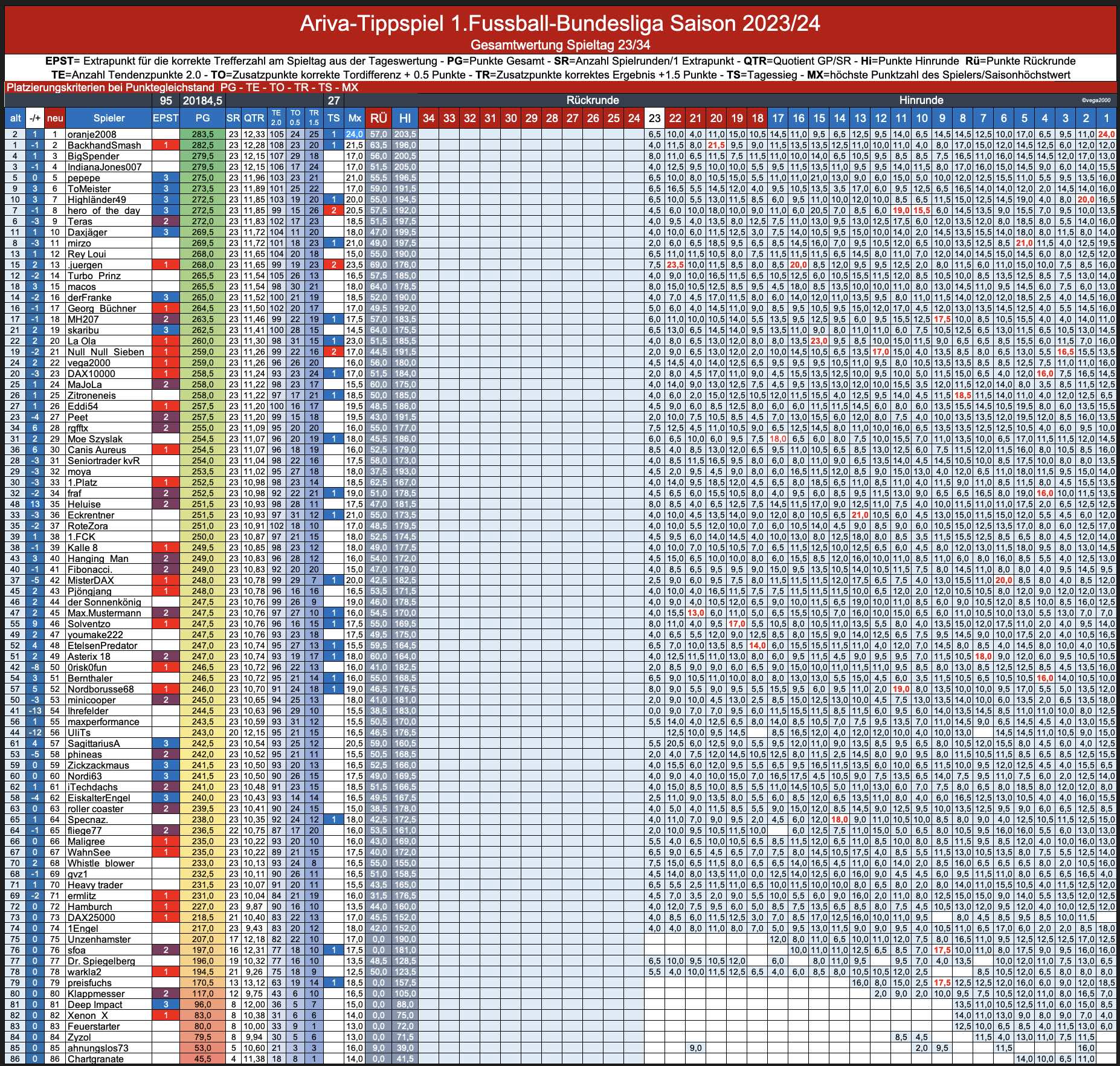This screenshot has height=1066, width=1120.
Task: Click player name 'Heavy trader'
Action: pyautogui.click(x=95, y=885)
